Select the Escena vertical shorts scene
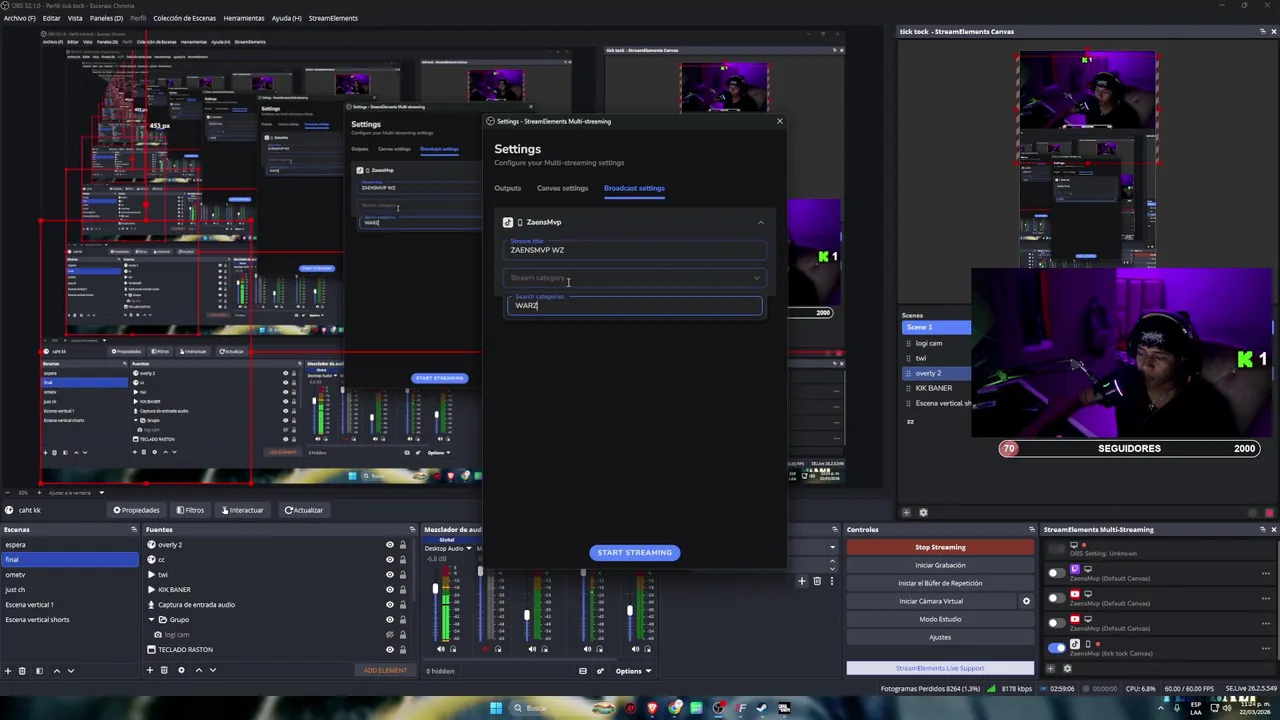This screenshot has height=720, width=1280. click(68, 620)
